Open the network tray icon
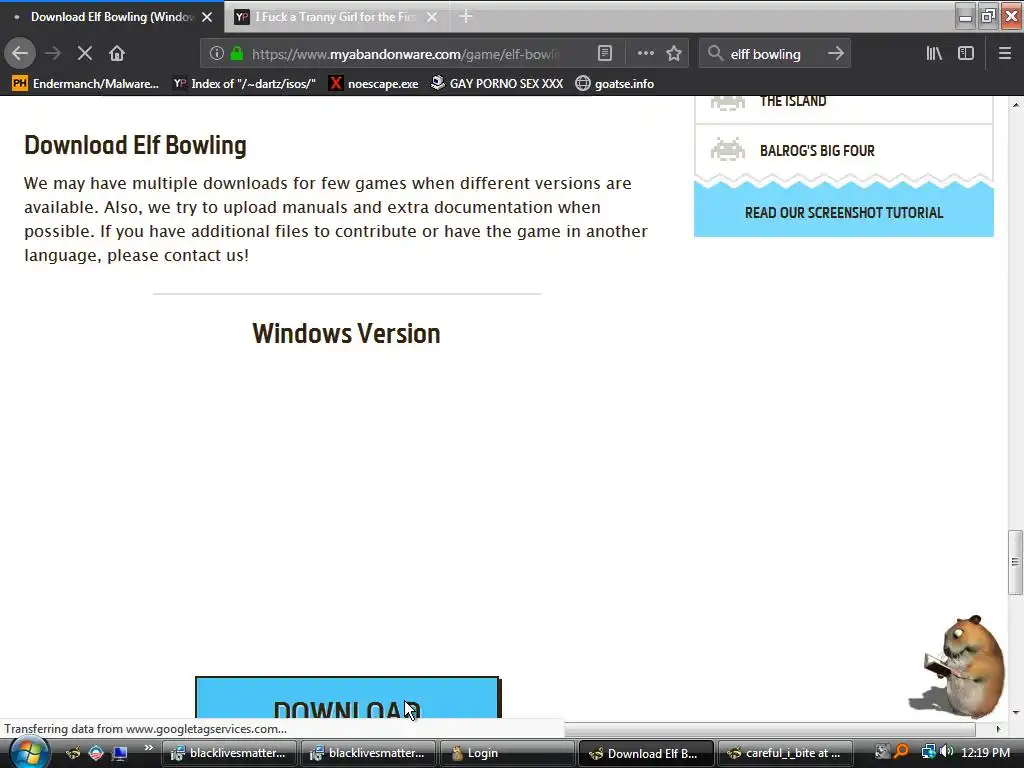1024x768 pixels. pos(928,752)
